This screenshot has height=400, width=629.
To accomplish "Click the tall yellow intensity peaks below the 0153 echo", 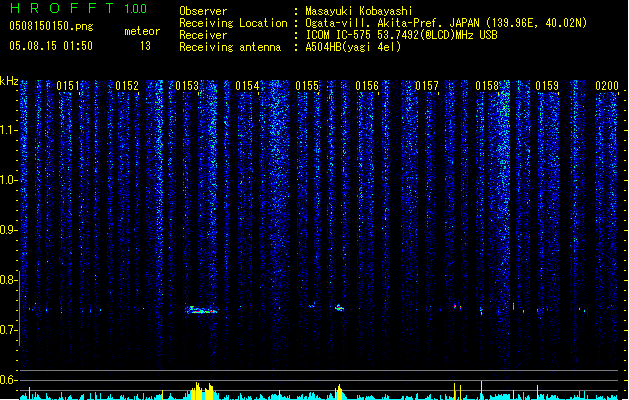I will 202,391.
